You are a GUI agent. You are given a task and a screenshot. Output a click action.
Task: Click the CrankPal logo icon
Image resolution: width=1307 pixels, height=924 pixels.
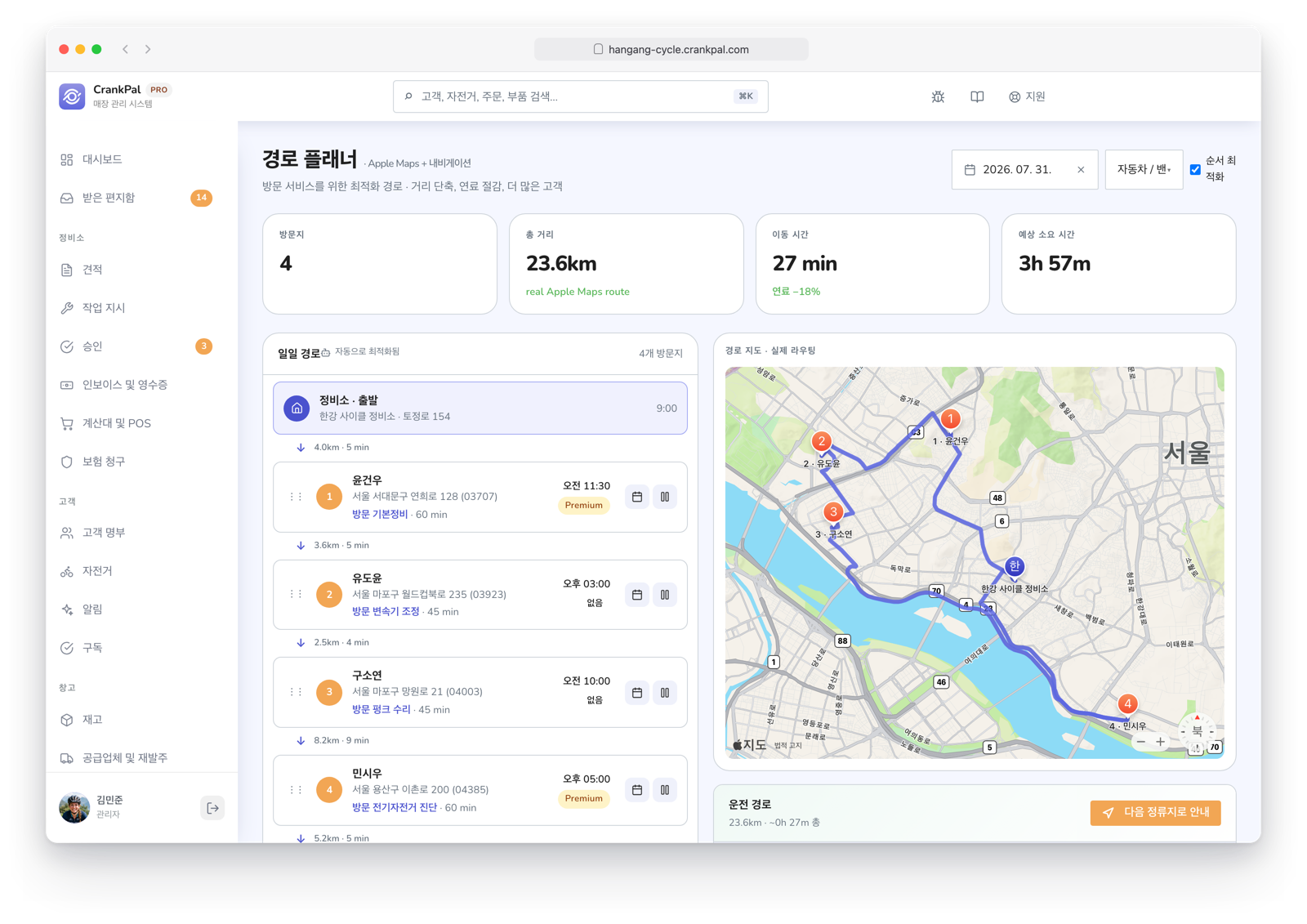click(72, 96)
